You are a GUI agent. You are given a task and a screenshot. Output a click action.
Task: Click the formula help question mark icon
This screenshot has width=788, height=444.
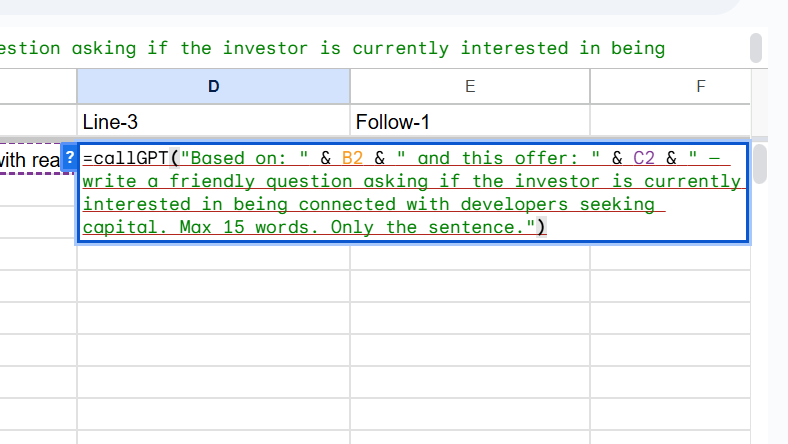click(x=69, y=158)
